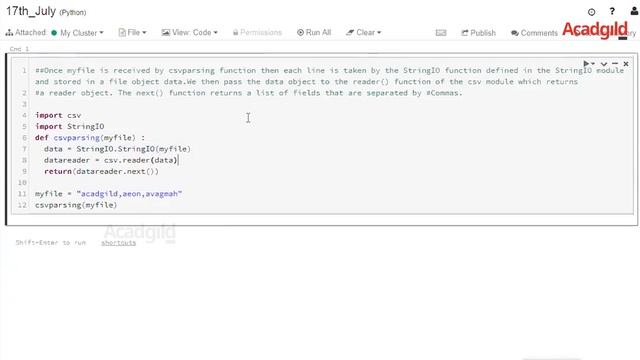Click the data = StringIO.StringIO(myfile) line
Viewport: 640px width, 360px height.
pos(117,149)
